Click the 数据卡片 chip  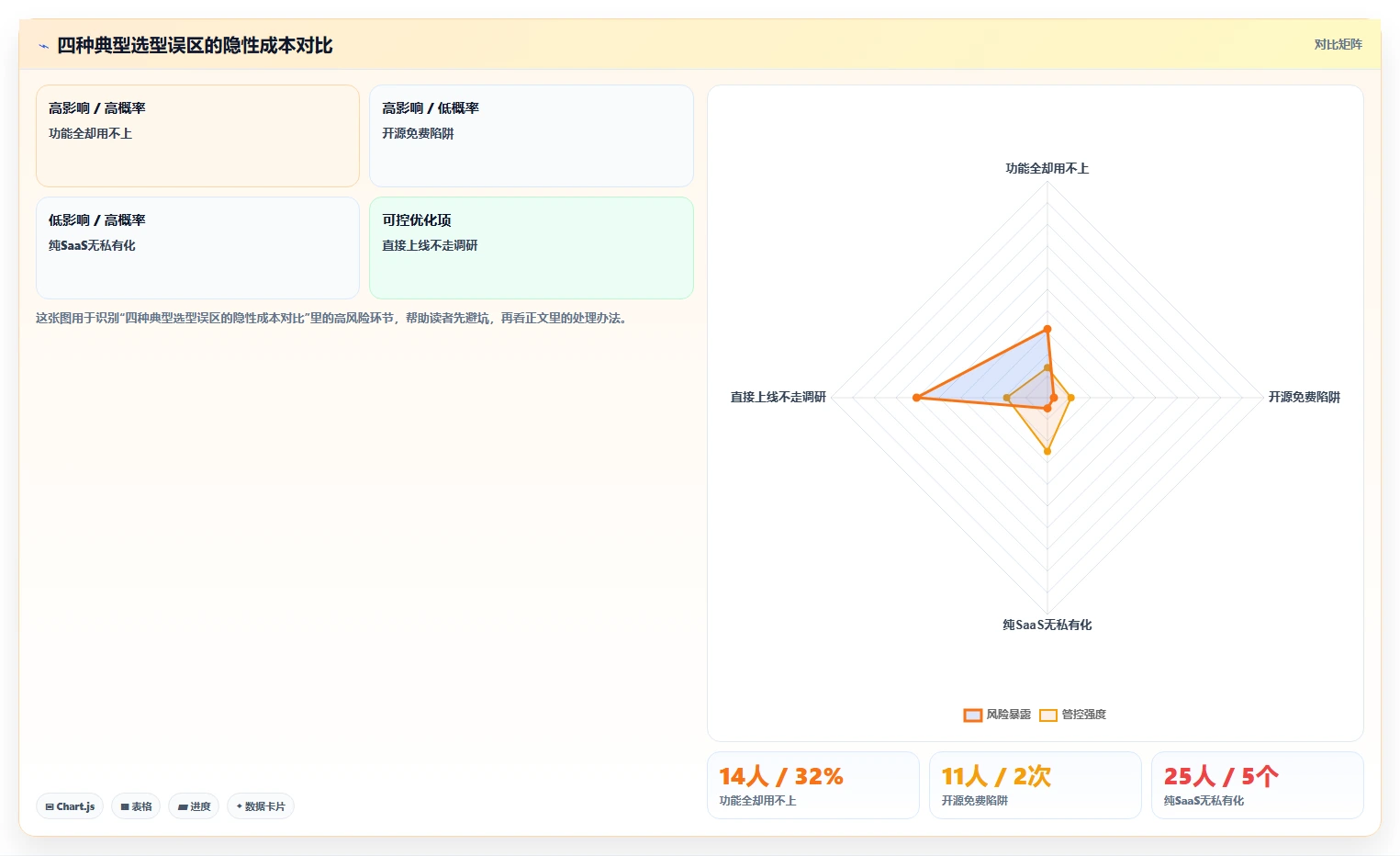pyautogui.click(x=261, y=806)
